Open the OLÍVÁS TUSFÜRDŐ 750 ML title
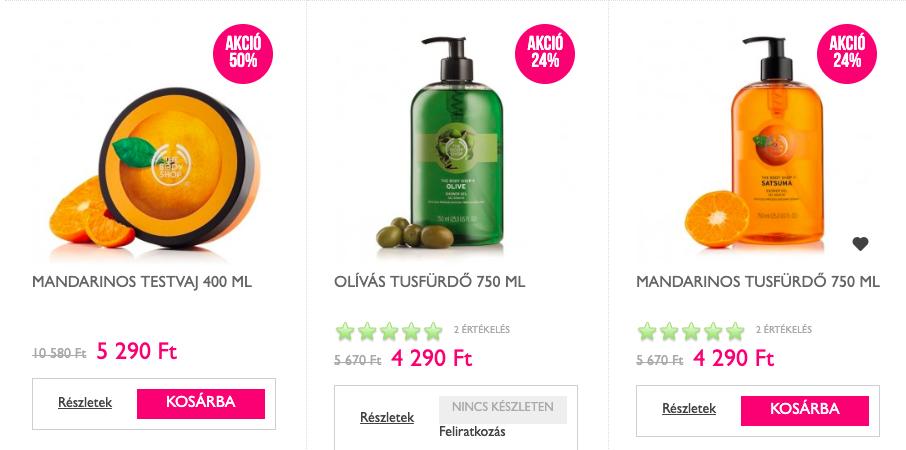Screen dimensions: 906x450 pyautogui.click(x=429, y=282)
